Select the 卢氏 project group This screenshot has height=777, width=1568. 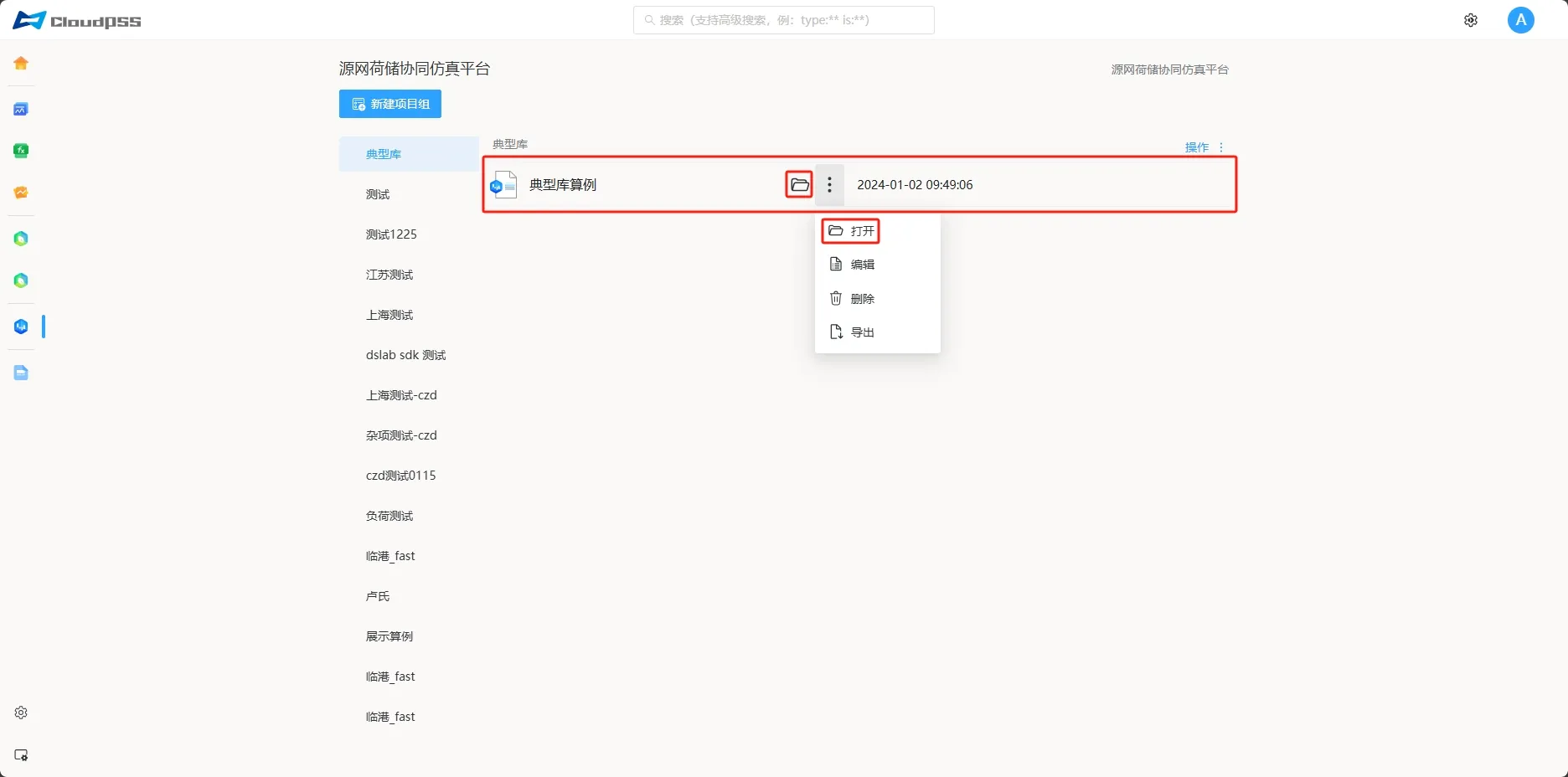(409, 596)
